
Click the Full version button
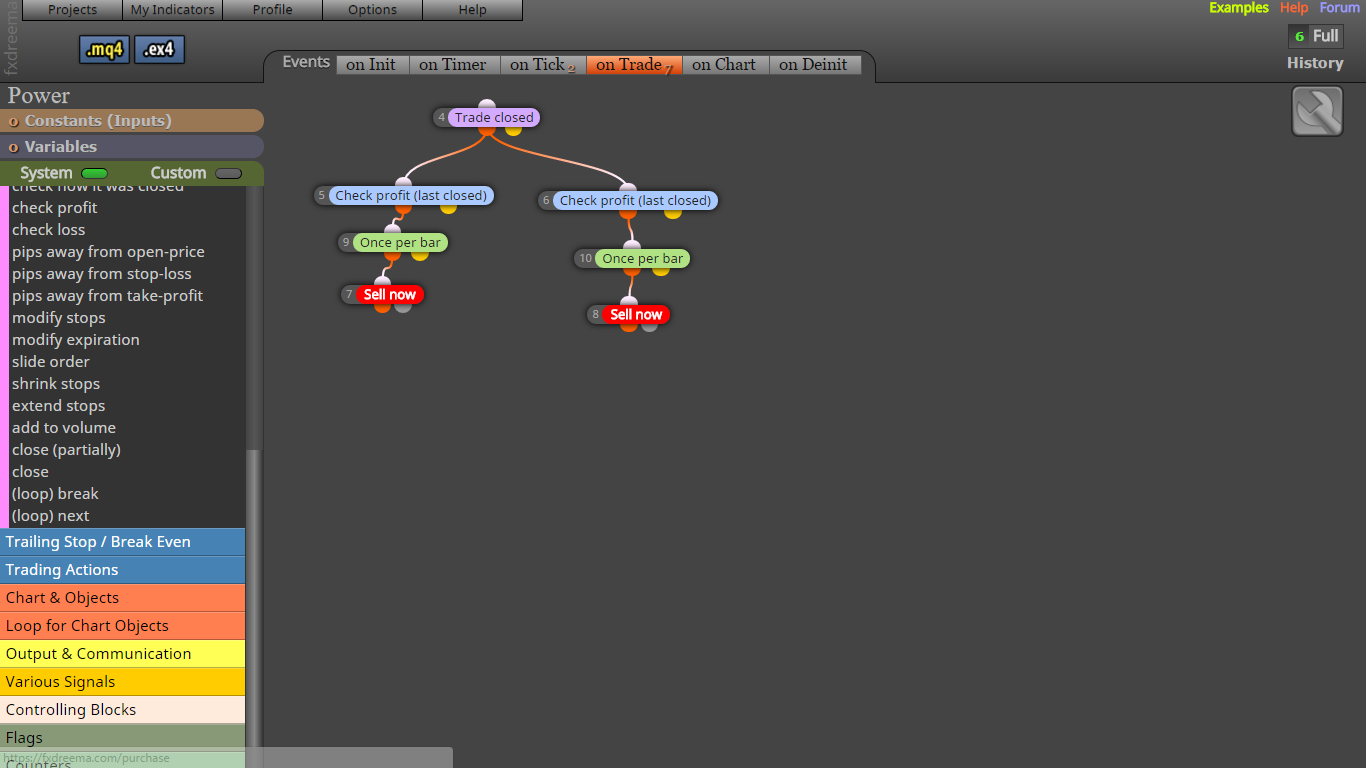[x=1316, y=36]
